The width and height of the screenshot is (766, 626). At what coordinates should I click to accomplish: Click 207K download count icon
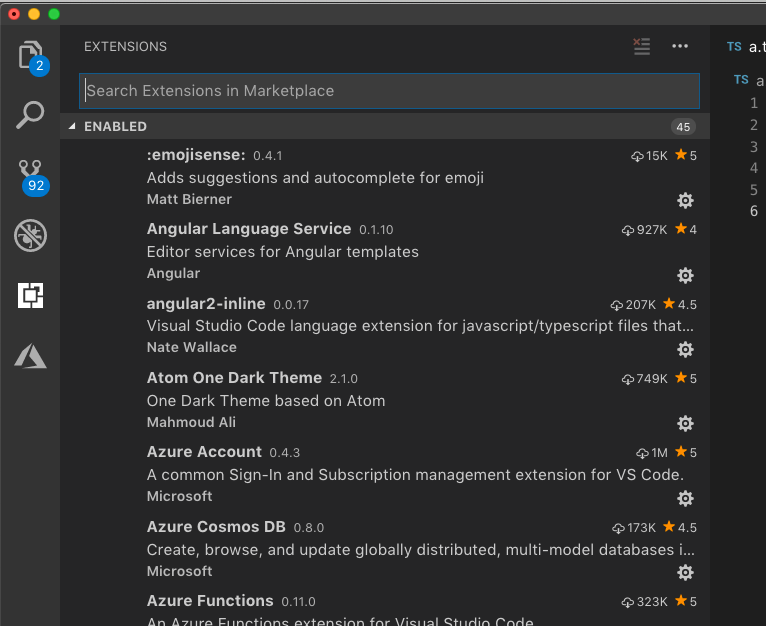617,305
